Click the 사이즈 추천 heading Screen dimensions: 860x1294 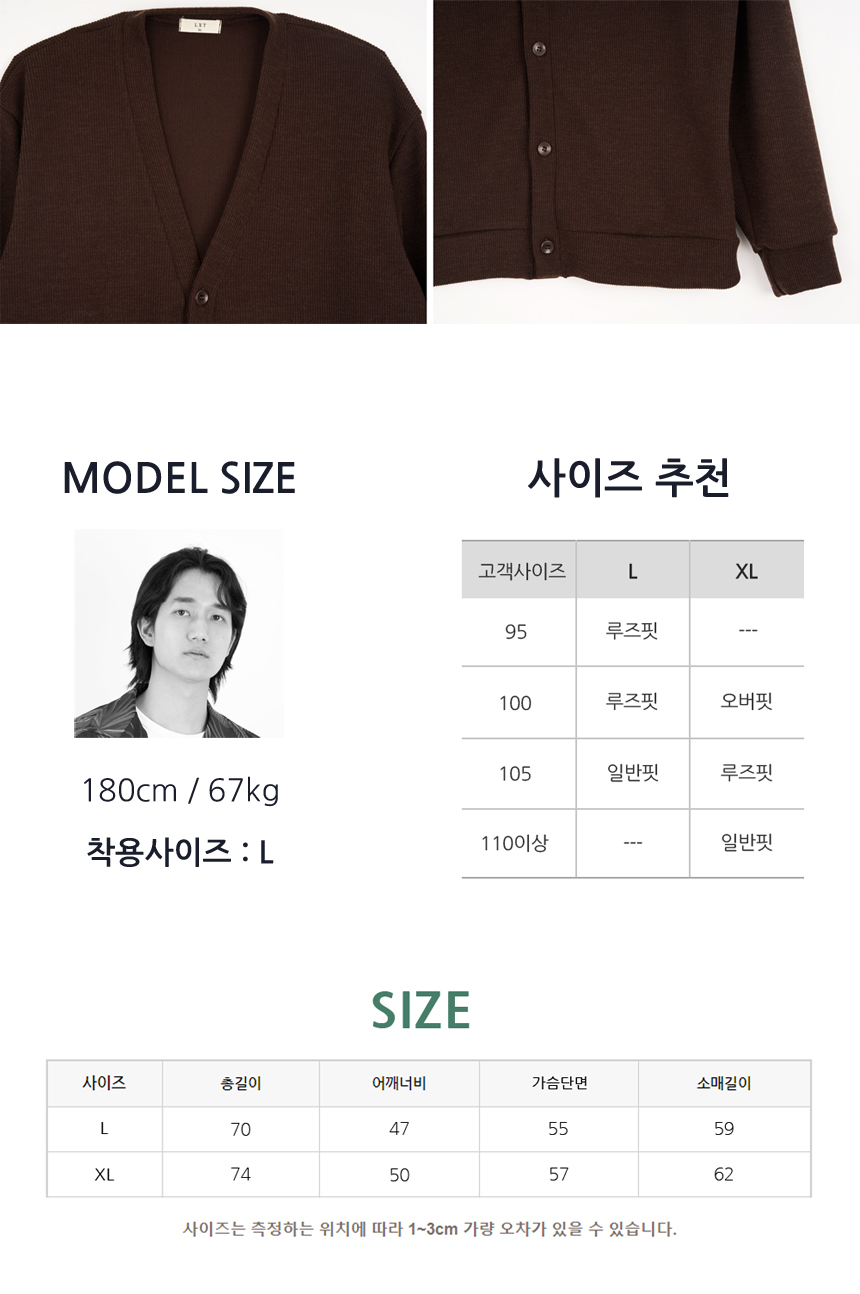(x=629, y=477)
